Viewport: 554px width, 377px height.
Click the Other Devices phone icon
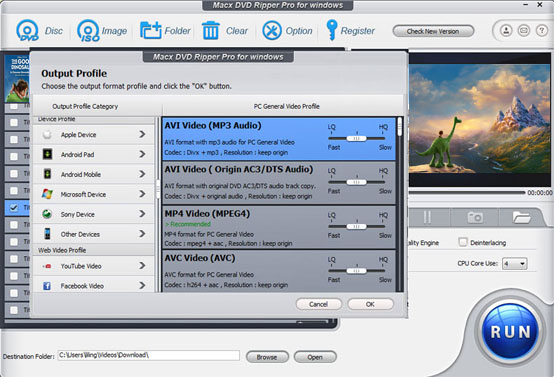(x=47, y=234)
